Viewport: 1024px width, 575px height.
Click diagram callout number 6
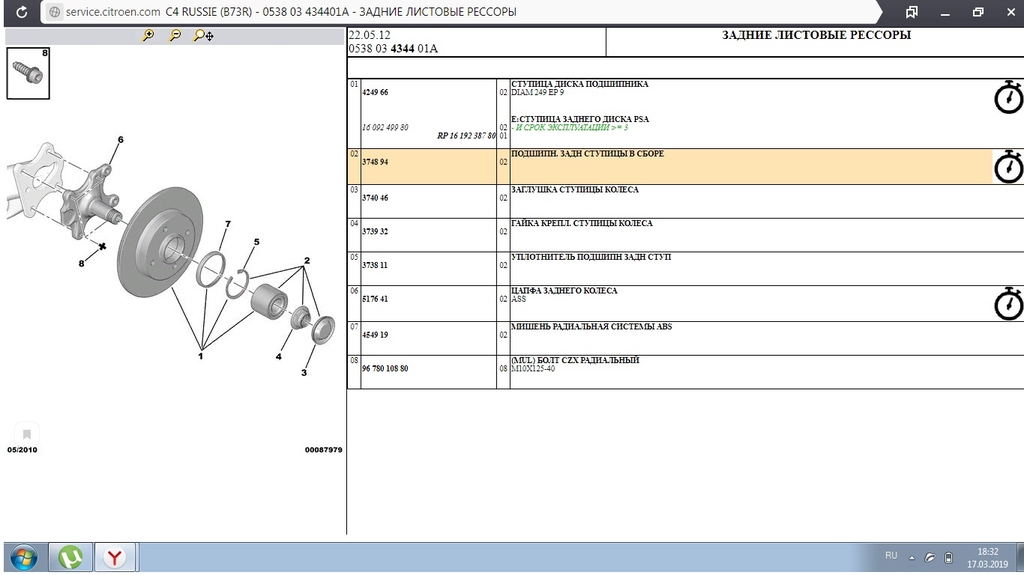pyautogui.click(x=121, y=140)
